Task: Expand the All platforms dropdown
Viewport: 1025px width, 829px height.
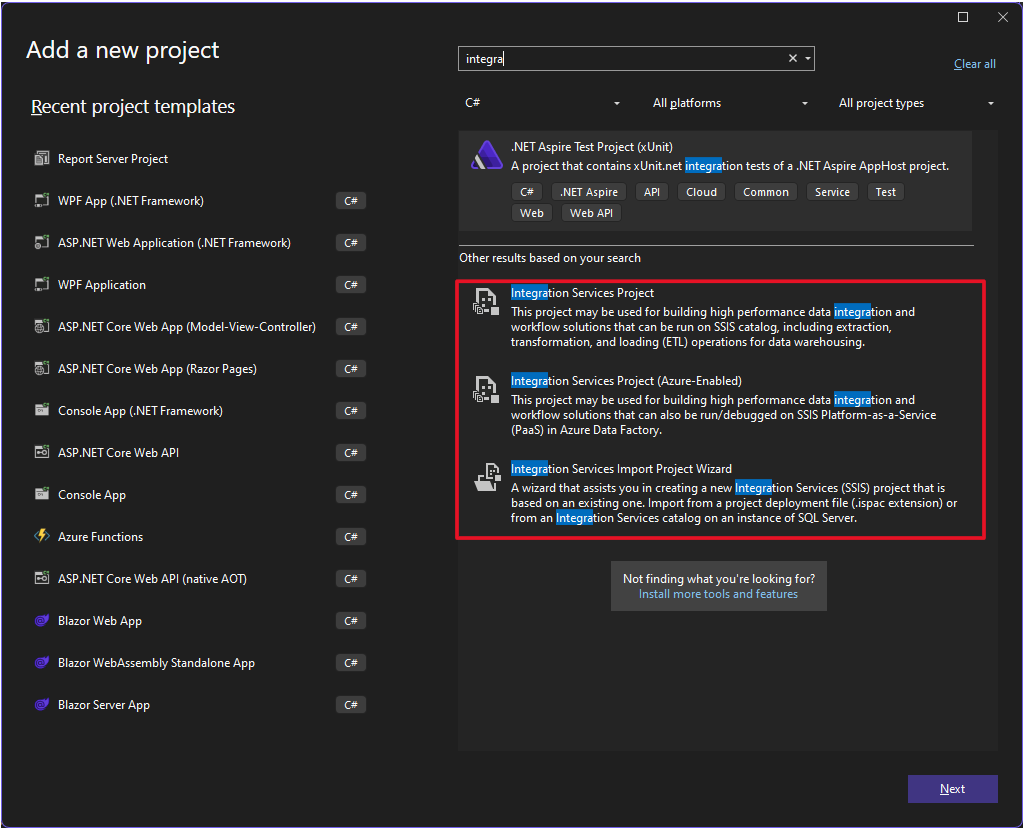Action: click(730, 103)
